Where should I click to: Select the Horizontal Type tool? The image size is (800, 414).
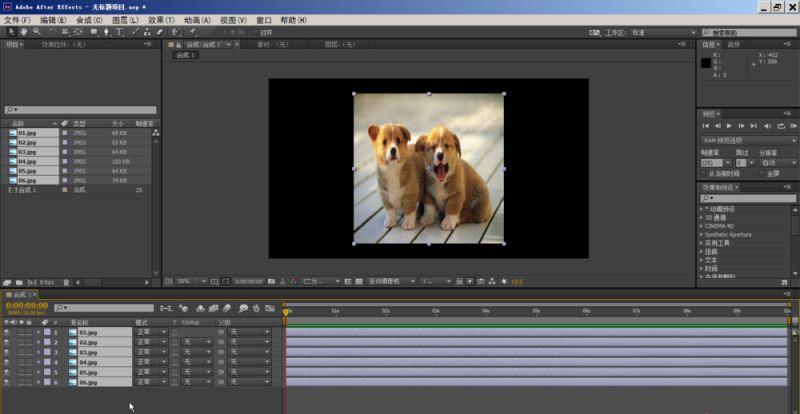pos(119,32)
